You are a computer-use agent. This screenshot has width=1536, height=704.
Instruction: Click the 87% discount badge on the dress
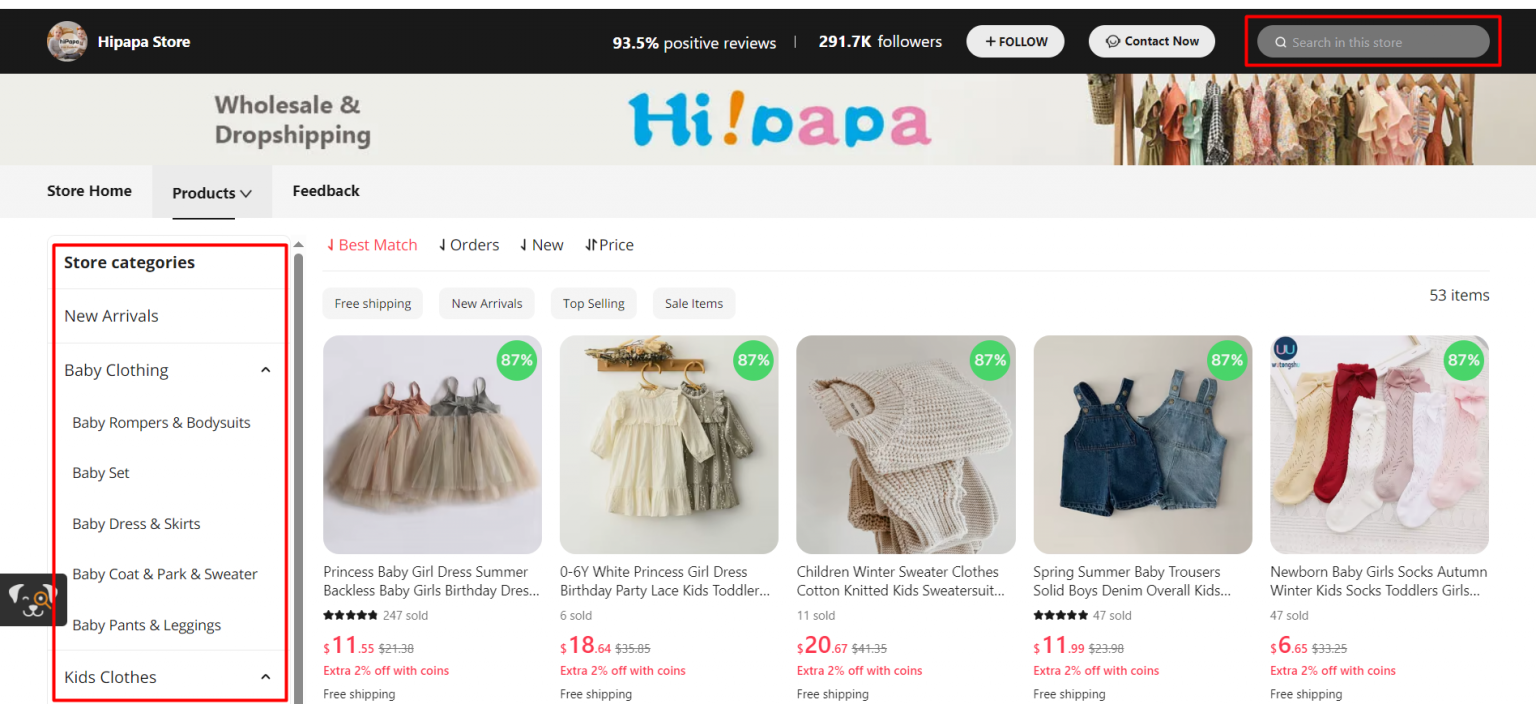tap(516, 360)
